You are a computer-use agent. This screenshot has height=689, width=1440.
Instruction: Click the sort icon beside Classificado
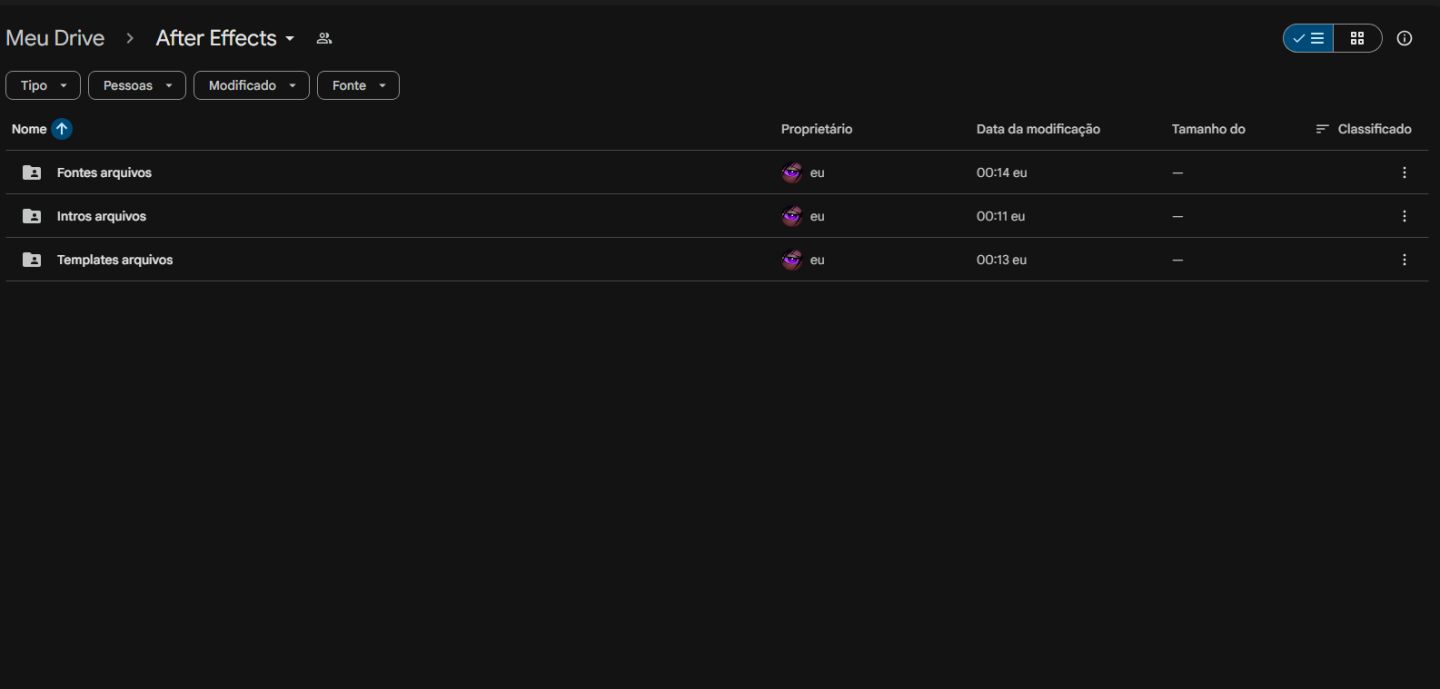click(x=1322, y=129)
